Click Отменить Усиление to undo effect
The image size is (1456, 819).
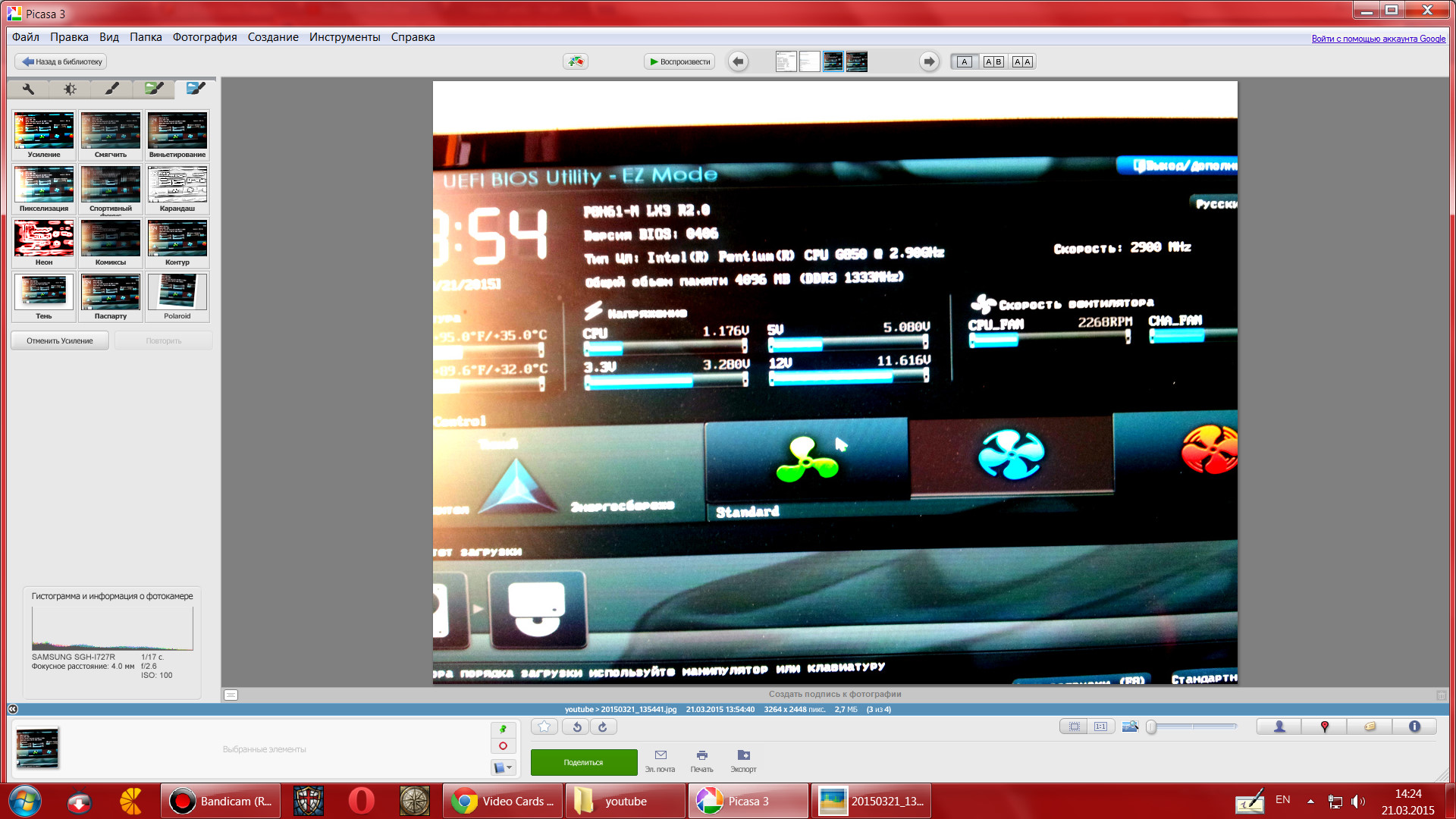60,340
